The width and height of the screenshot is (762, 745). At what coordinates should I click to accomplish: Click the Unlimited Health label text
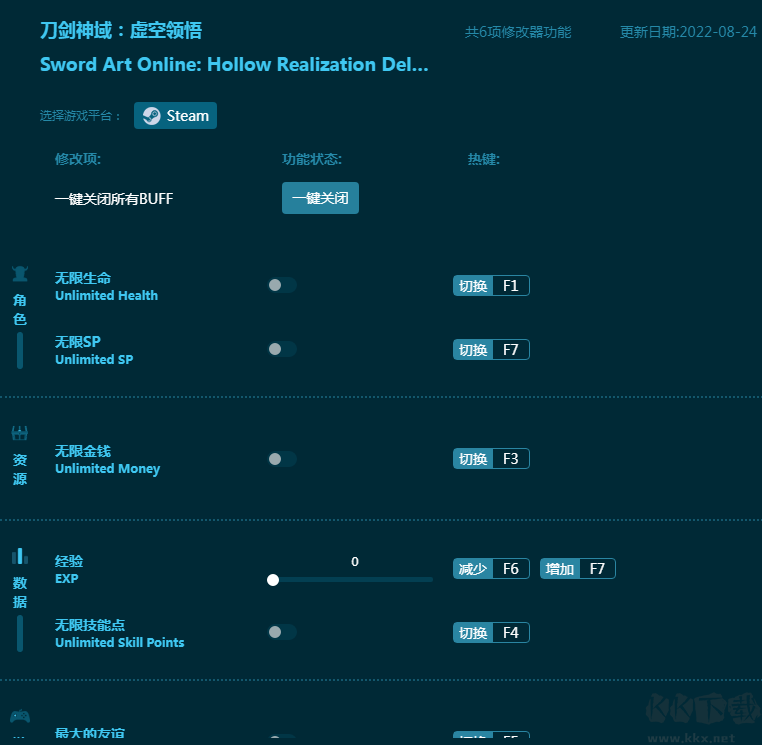point(106,296)
